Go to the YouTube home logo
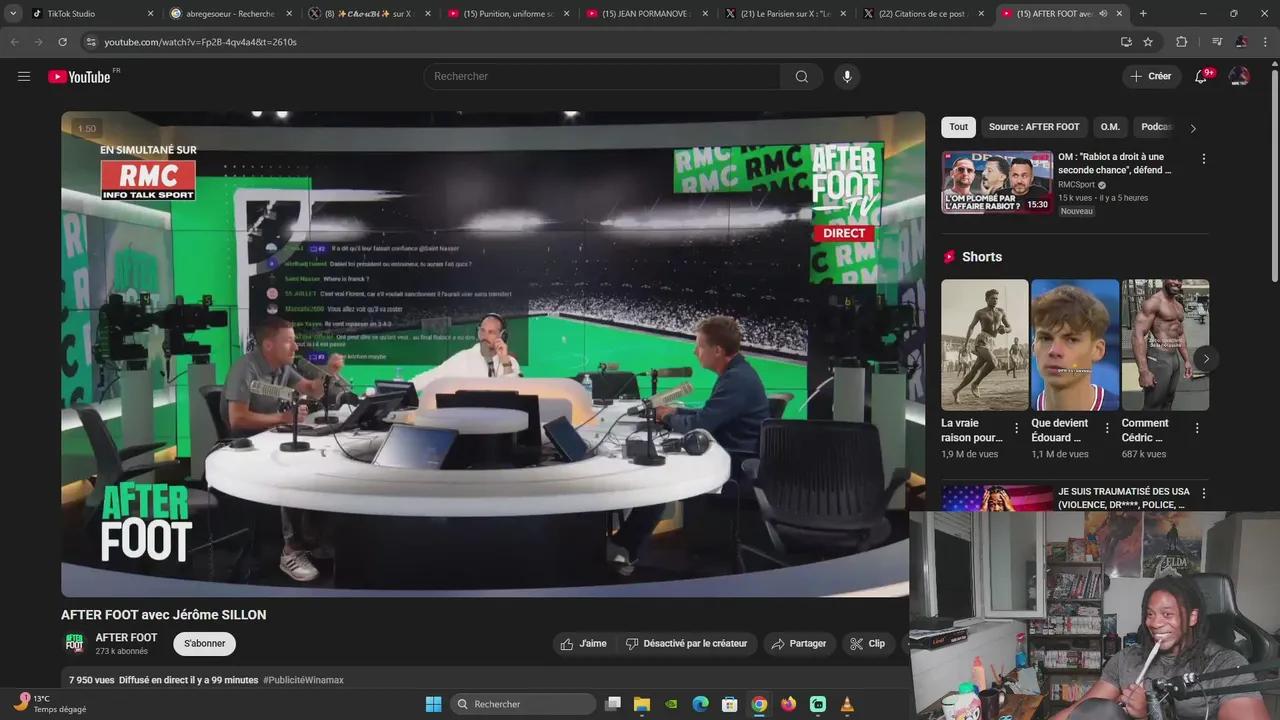Screen dimensions: 1280x720 pos(78,77)
